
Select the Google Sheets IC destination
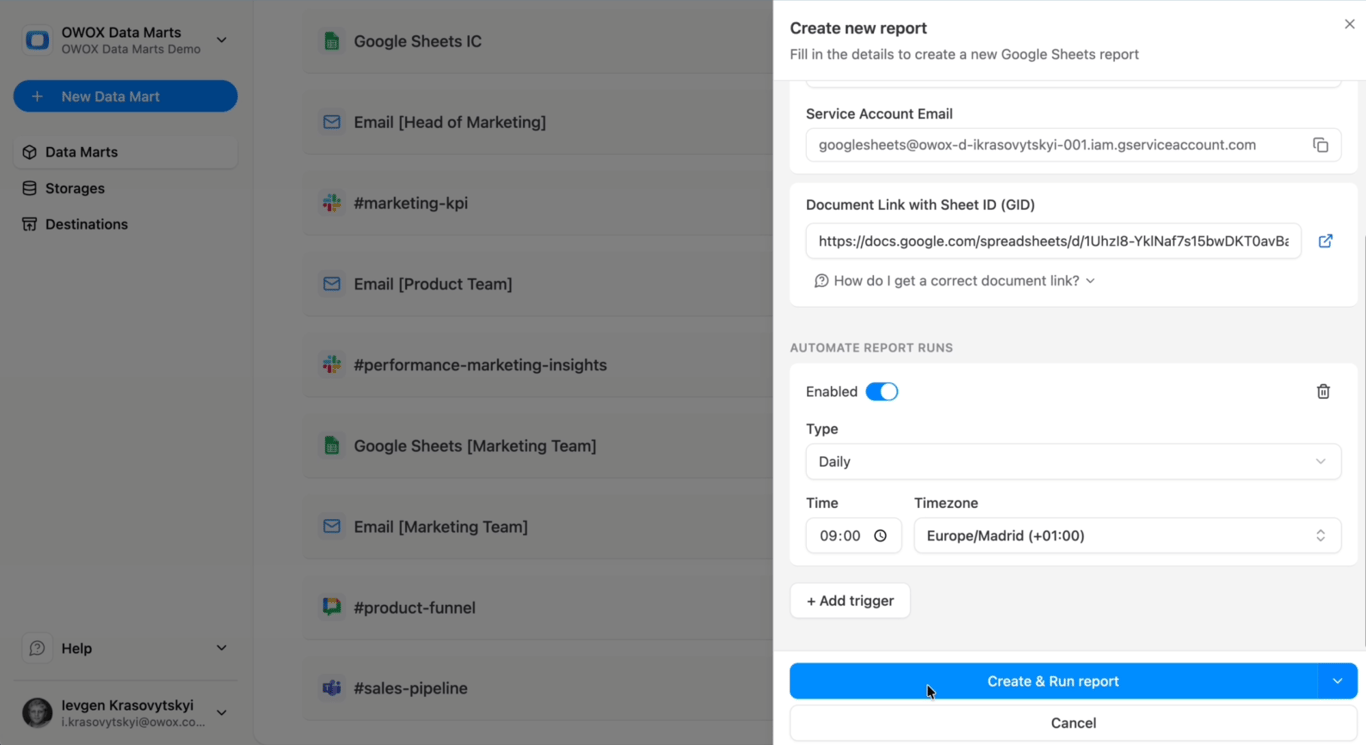538,41
